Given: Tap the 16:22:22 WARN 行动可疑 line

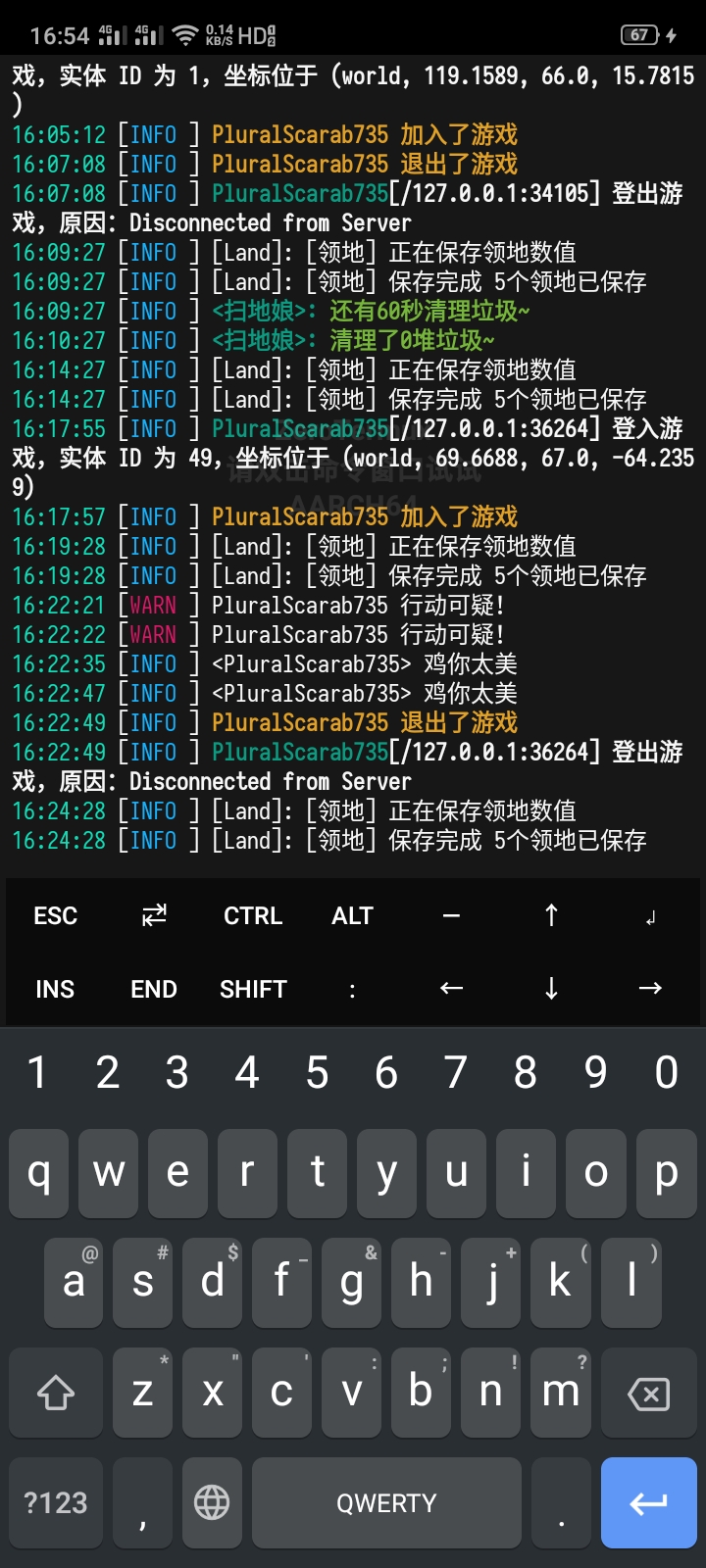Looking at the screenshot, I should click(259, 634).
